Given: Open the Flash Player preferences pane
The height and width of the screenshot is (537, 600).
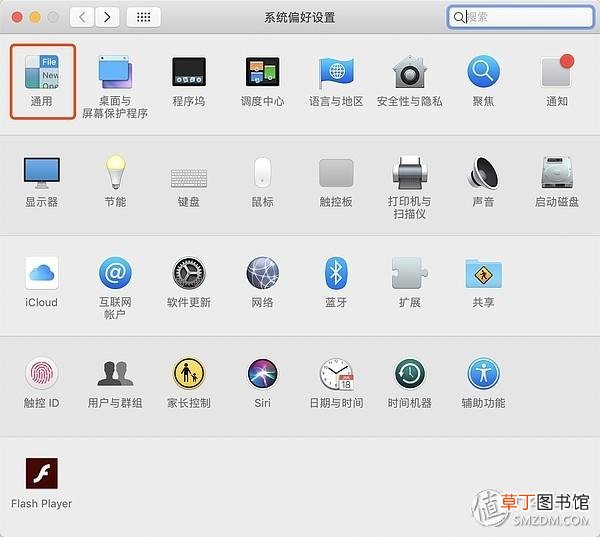Looking at the screenshot, I should [42, 483].
